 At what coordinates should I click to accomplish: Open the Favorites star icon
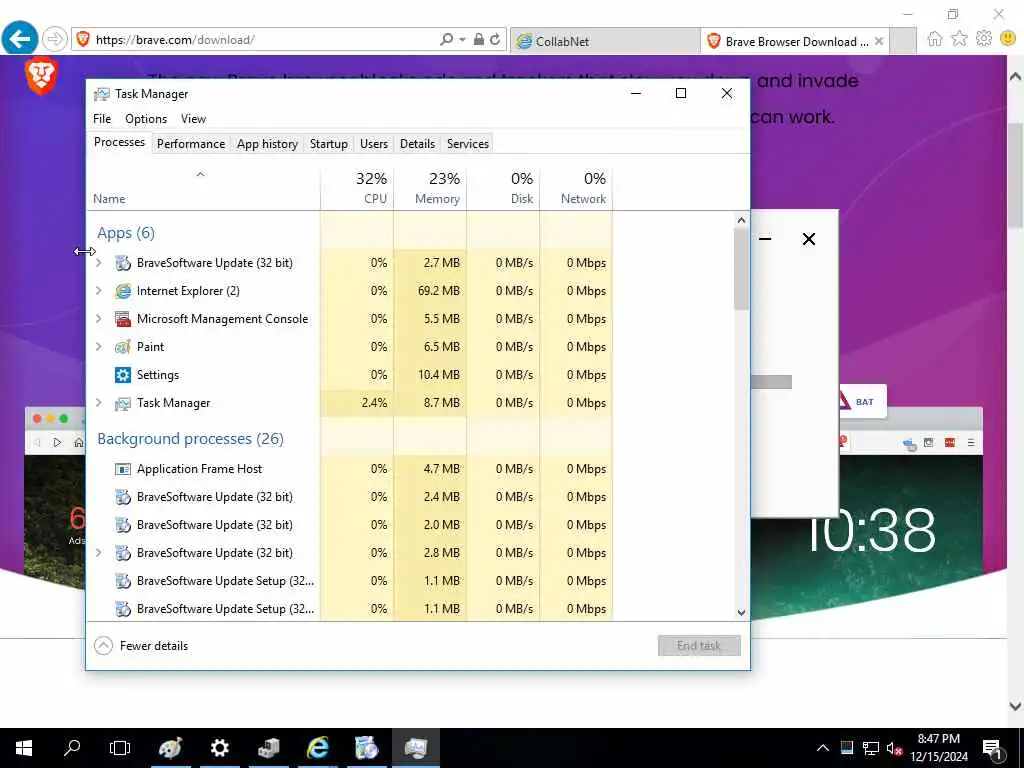pos(959,39)
